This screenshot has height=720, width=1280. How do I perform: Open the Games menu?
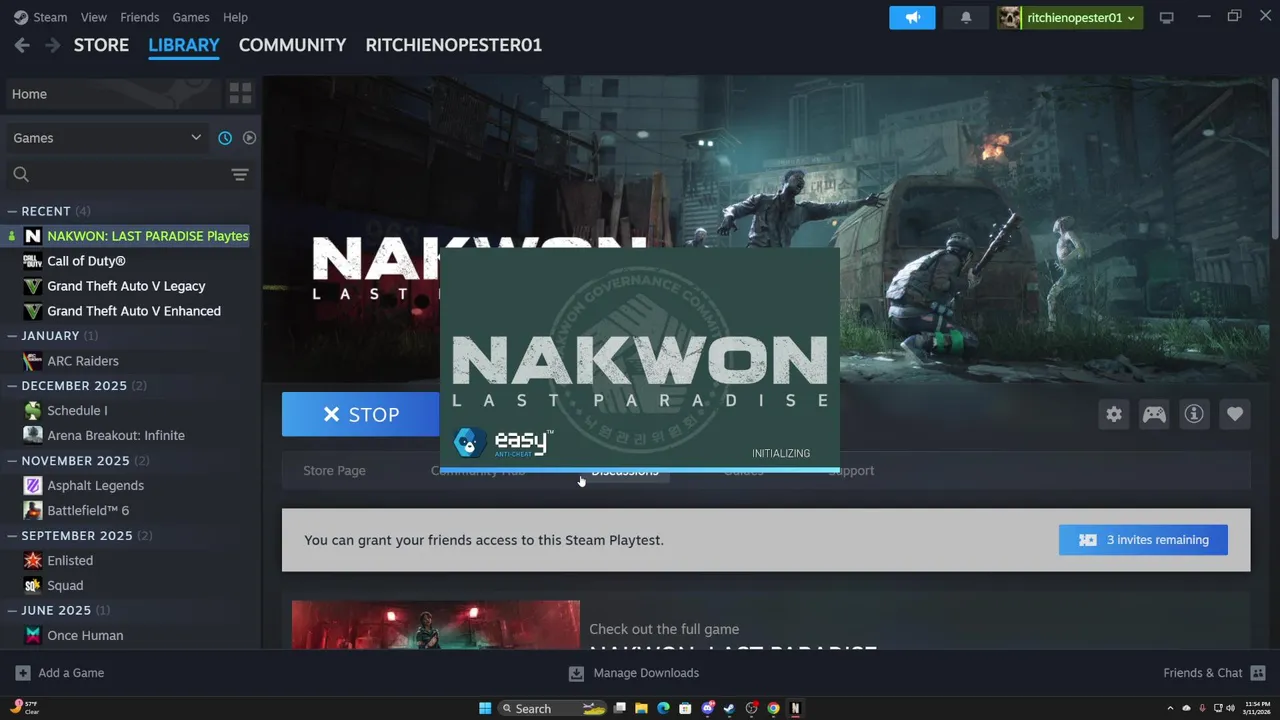(190, 17)
